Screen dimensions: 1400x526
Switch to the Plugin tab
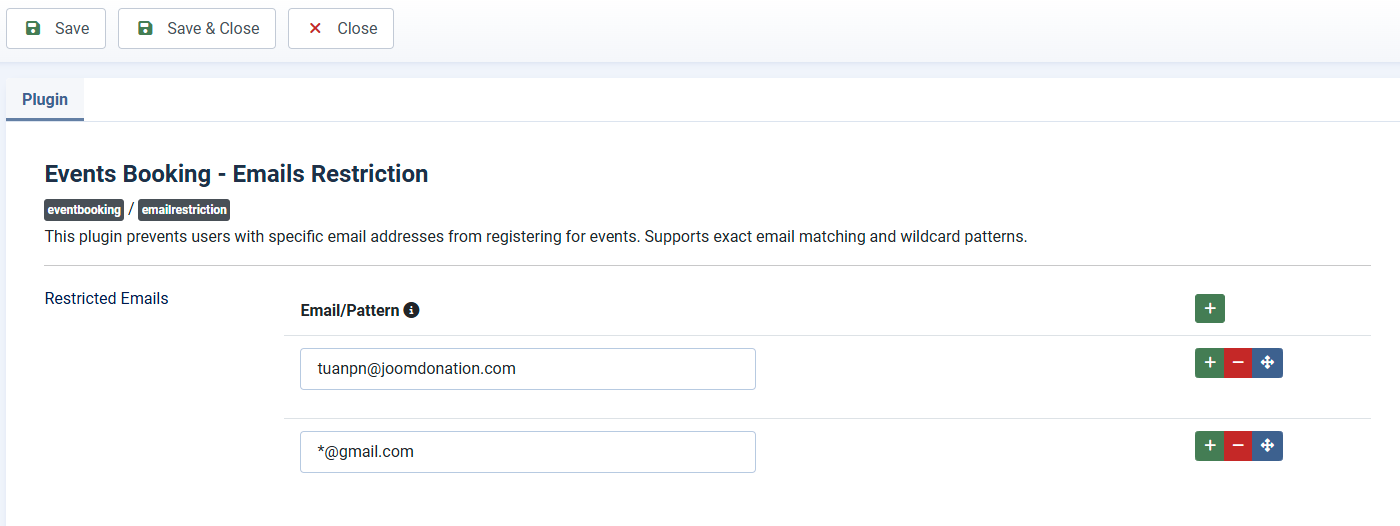click(45, 100)
